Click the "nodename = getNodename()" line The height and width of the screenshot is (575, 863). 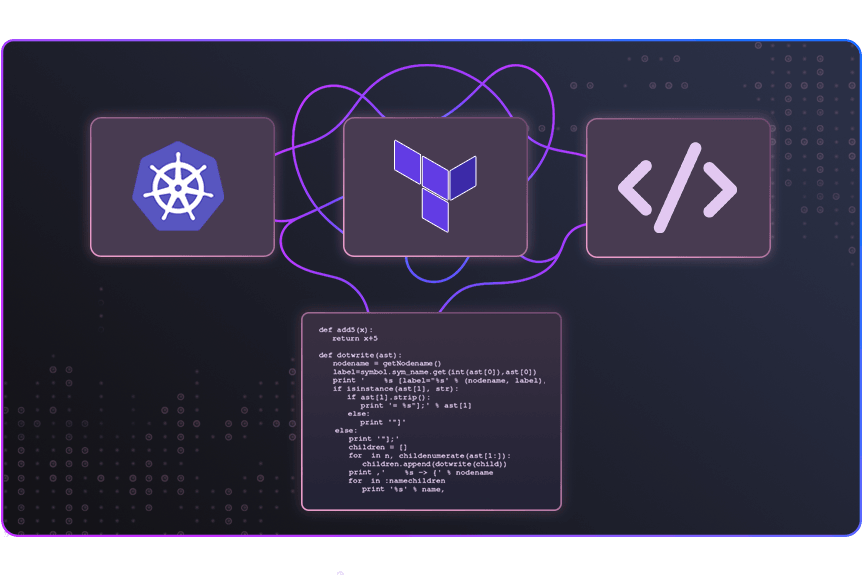click(386, 364)
